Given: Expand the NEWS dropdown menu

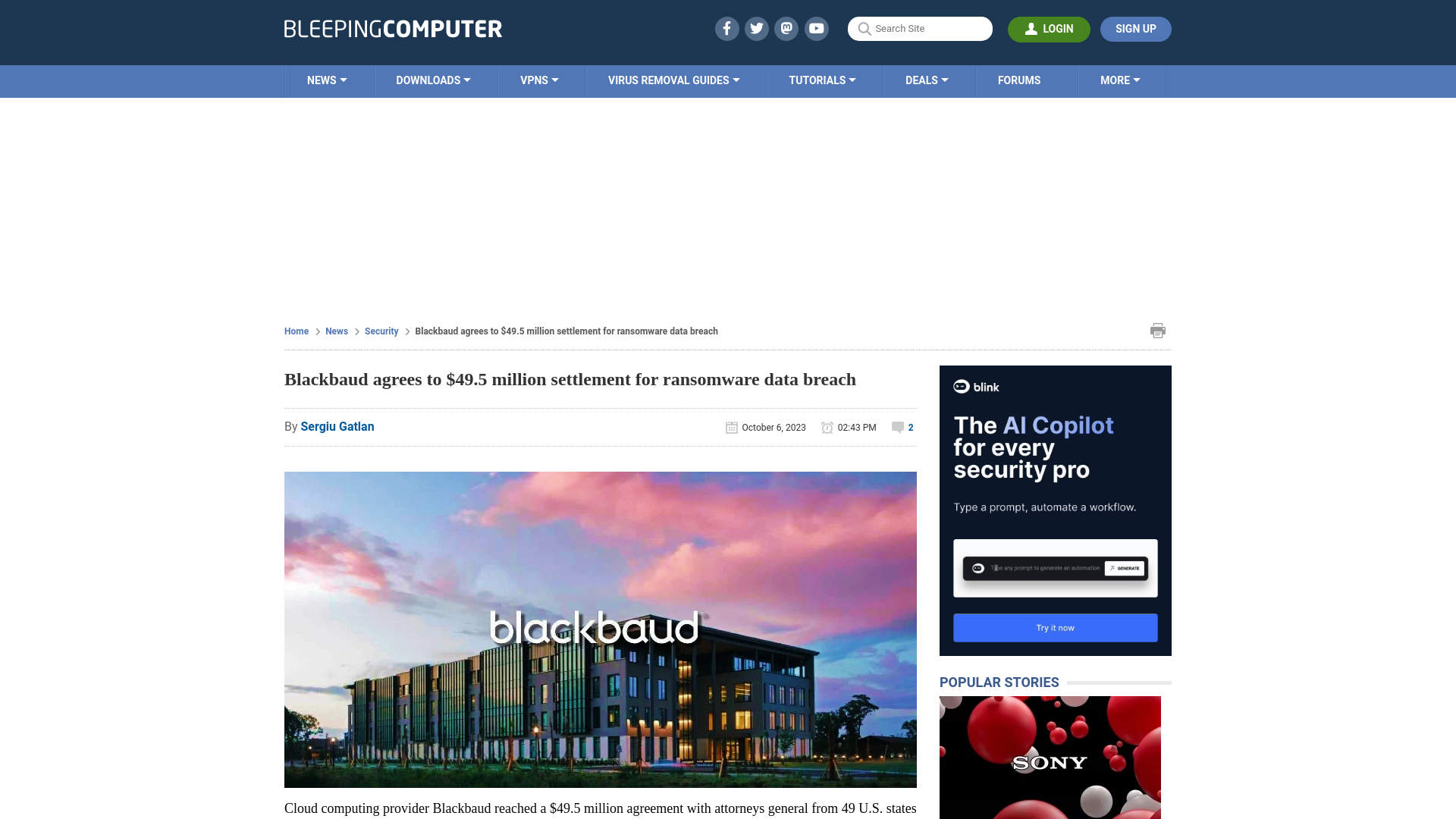Looking at the screenshot, I should click(x=327, y=80).
